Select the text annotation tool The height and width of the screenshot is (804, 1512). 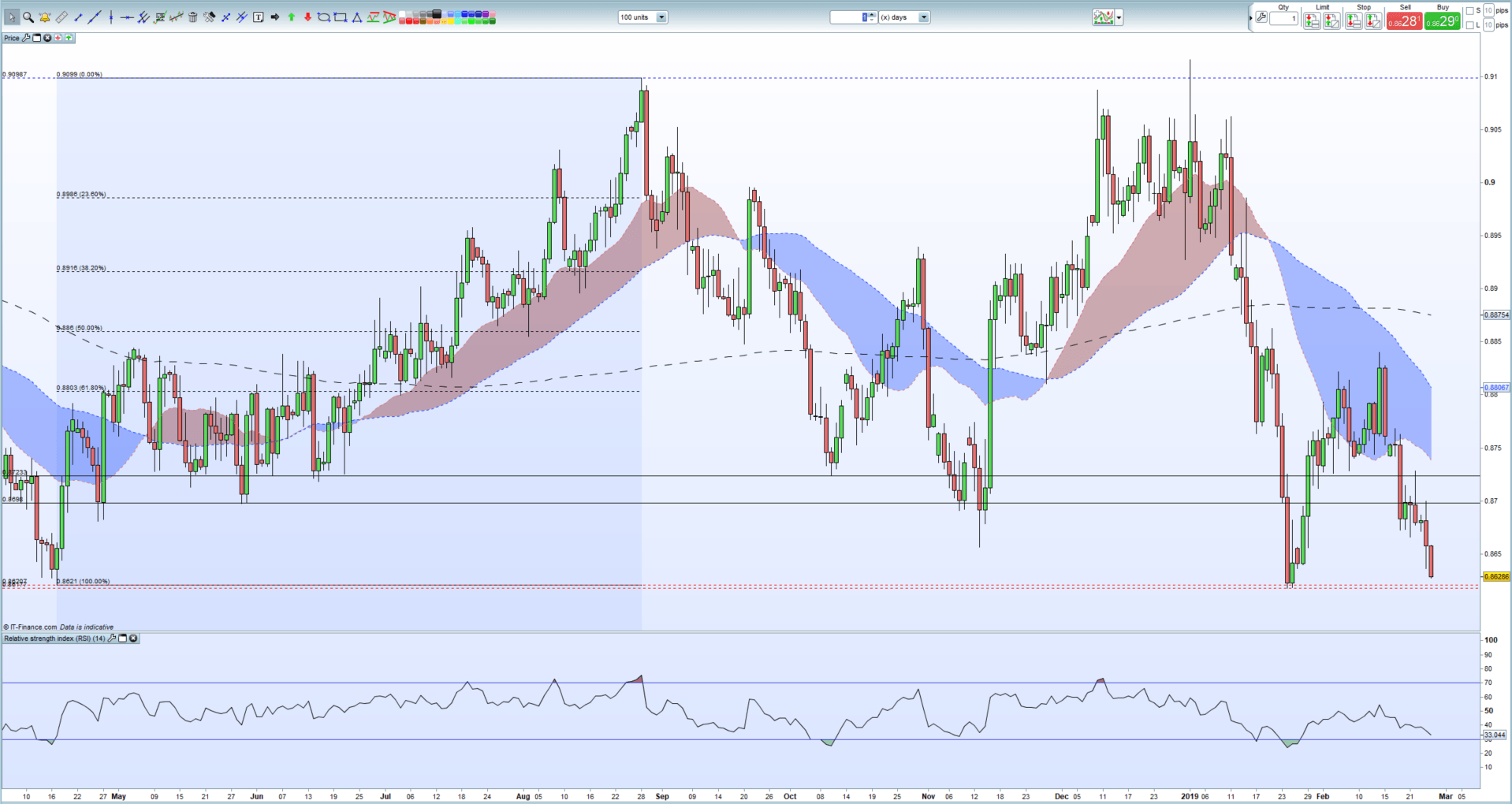pos(259,17)
